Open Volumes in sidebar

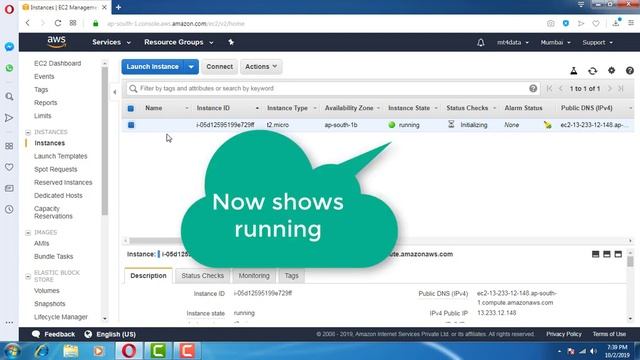47,291
